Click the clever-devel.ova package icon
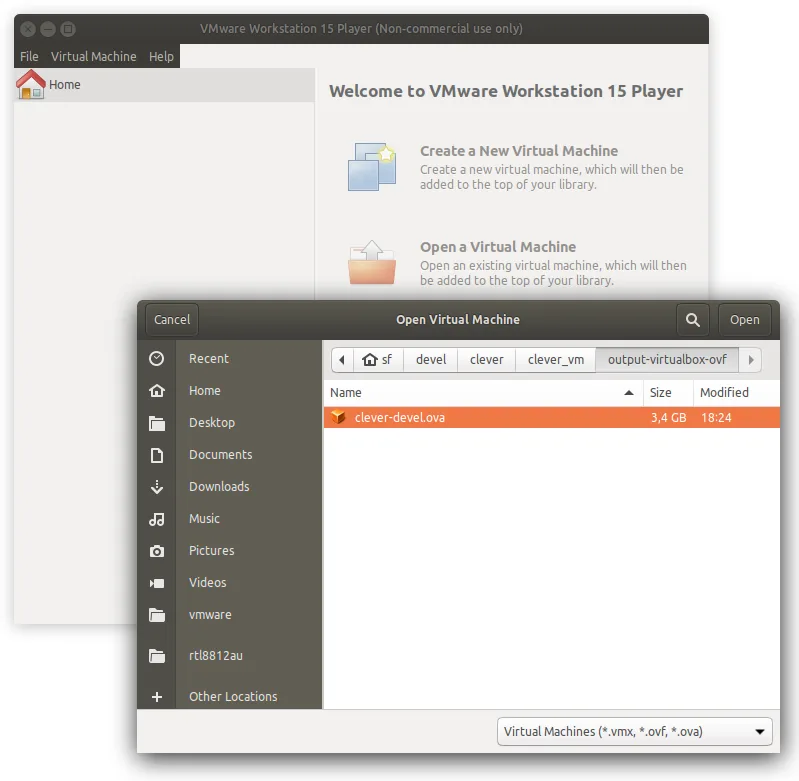Screen dimensions: 799x781 point(338,417)
